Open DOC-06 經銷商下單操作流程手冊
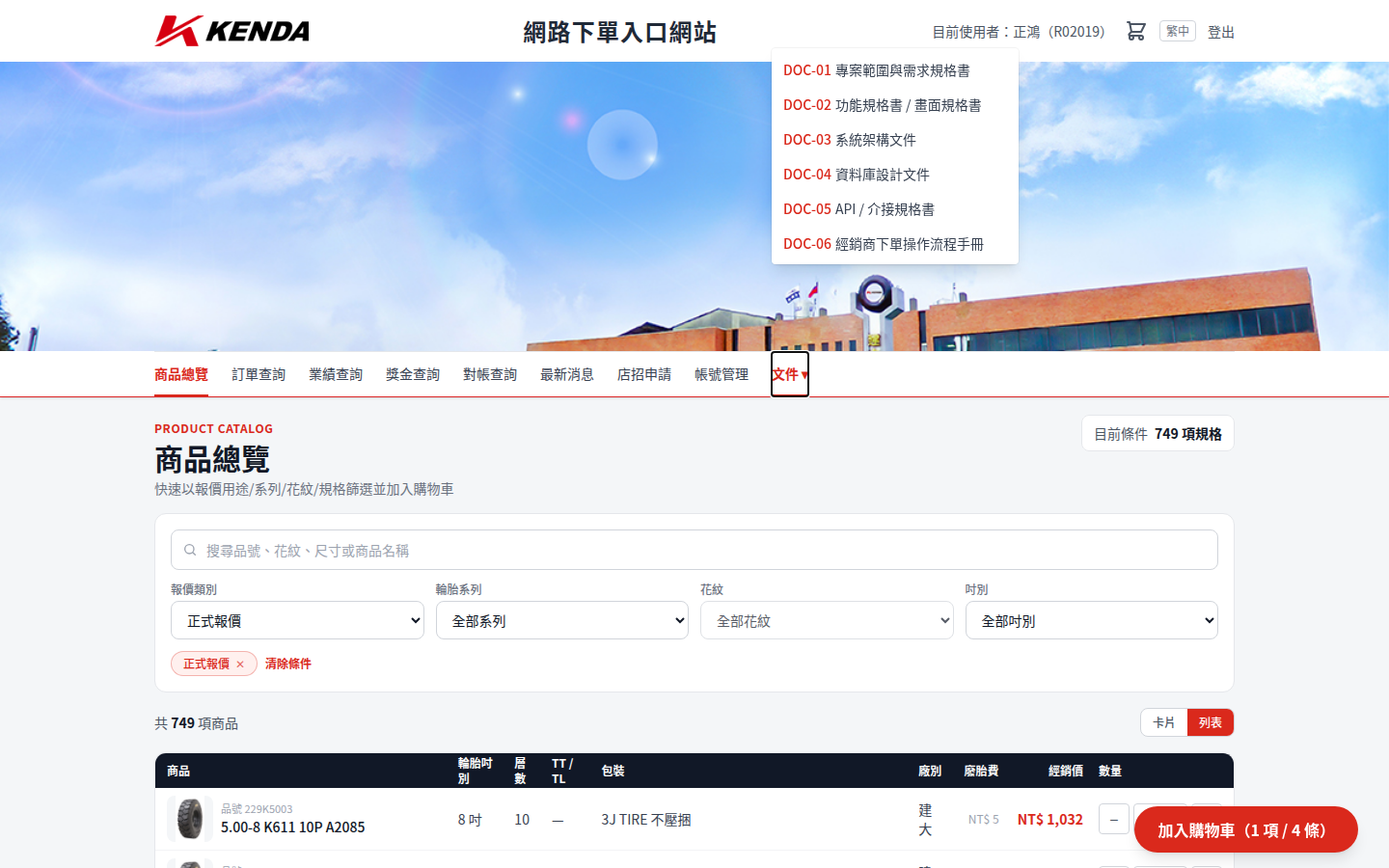Screen dimensions: 1389x868 coord(895,244)
